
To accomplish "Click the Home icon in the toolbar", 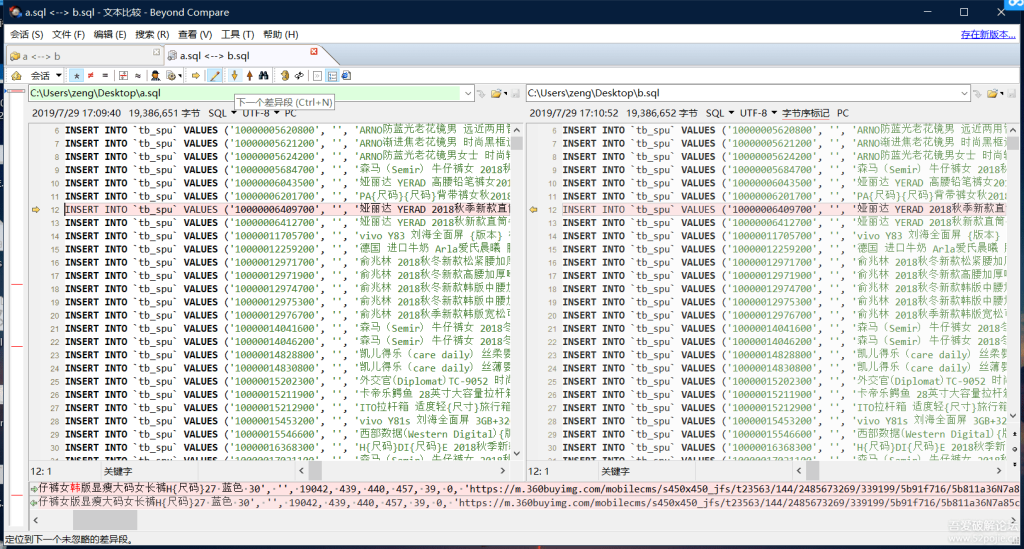I will (x=16, y=76).
